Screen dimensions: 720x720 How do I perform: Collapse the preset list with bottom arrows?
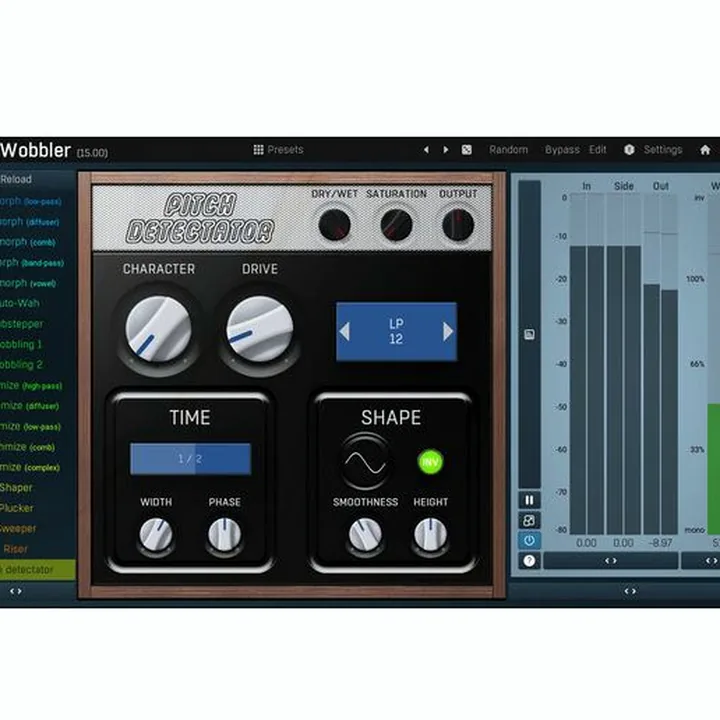click(16, 591)
